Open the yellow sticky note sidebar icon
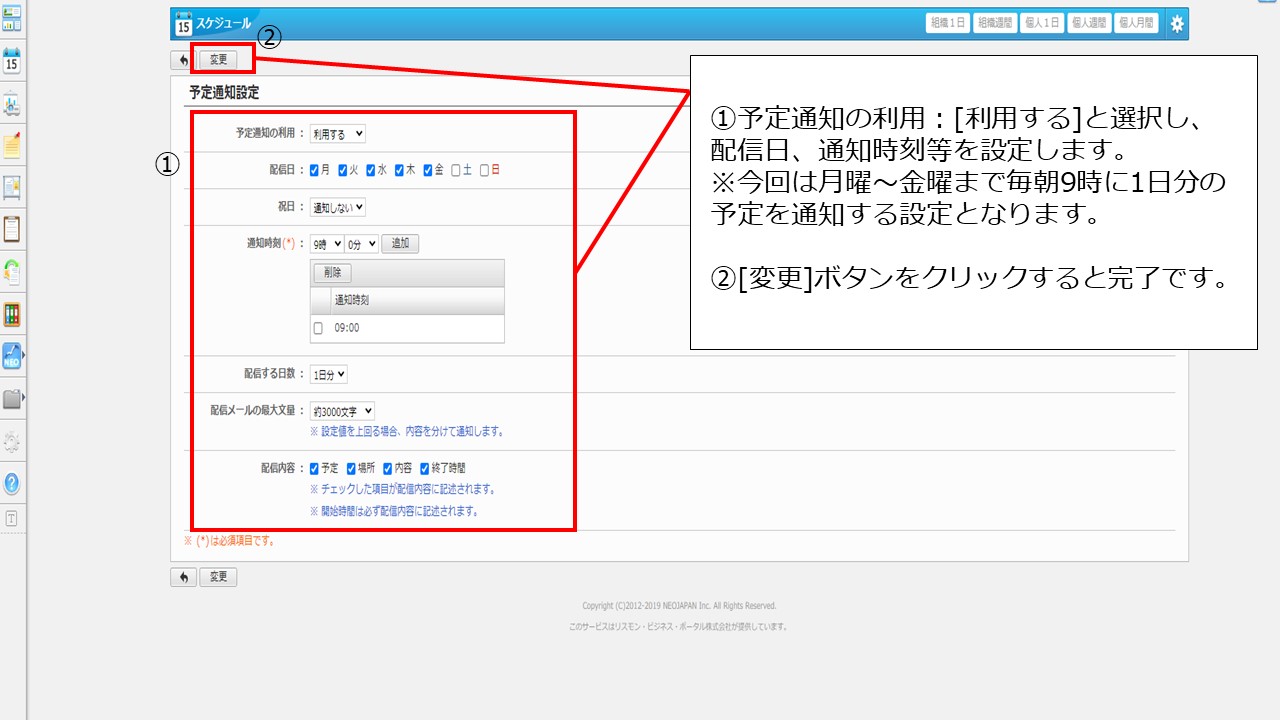The width and height of the screenshot is (1280, 720). pyautogui.click(x=12, y=145)
